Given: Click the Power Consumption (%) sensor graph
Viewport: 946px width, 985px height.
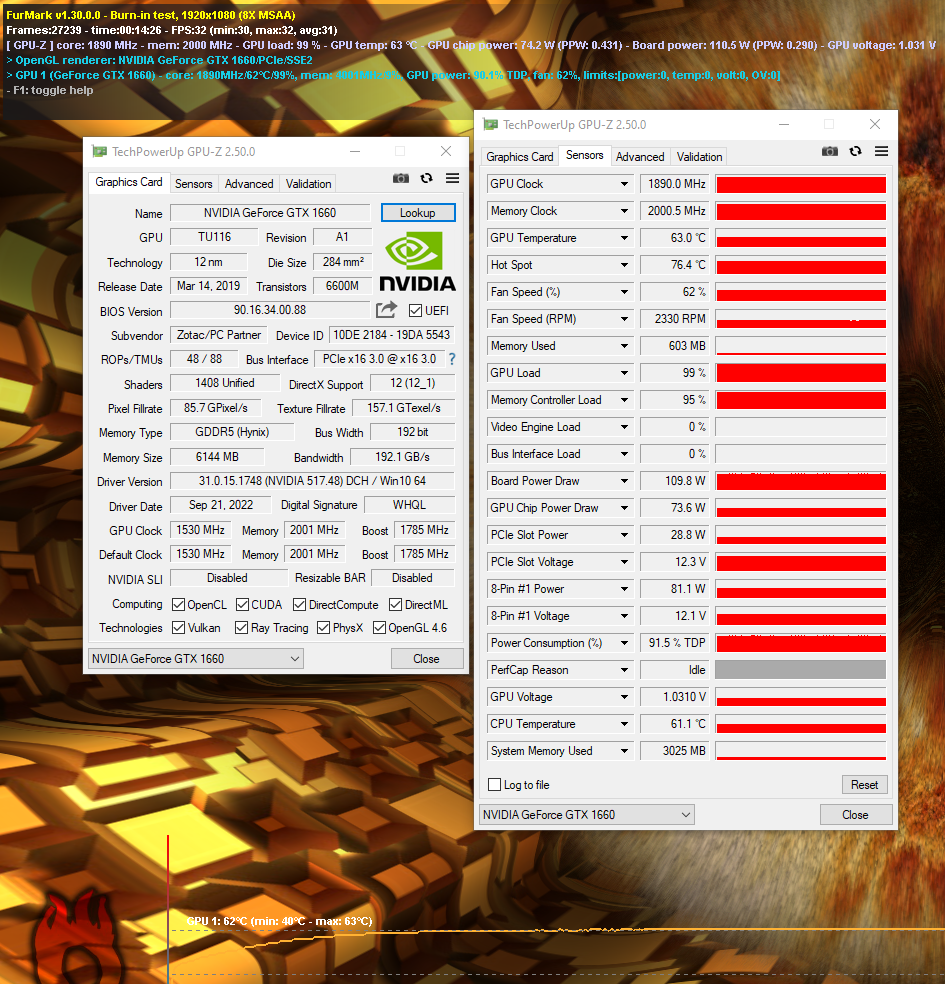Looking at the screenshot, I should pos(801,643).
